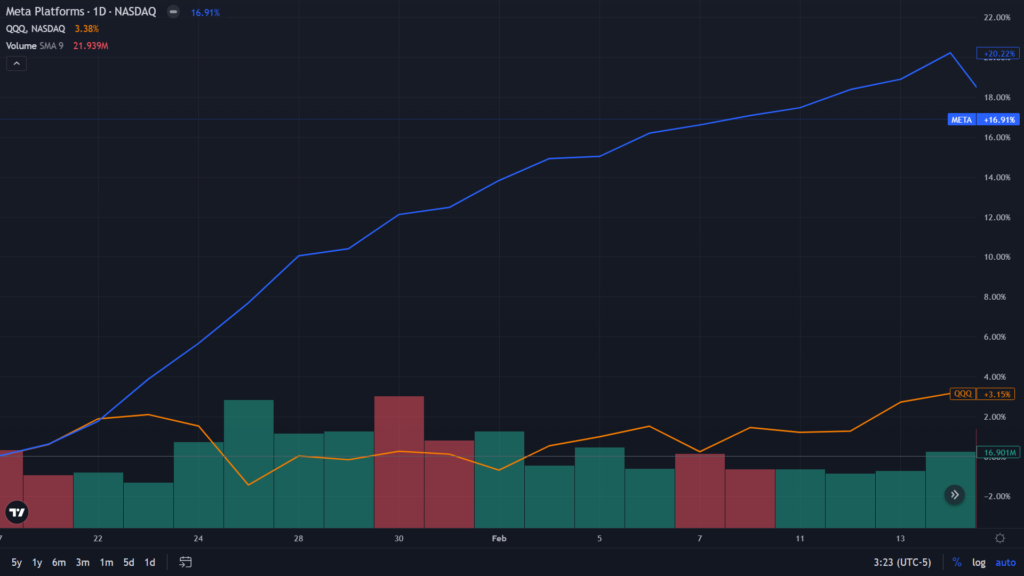1024x576 pixels.
Task: Select the 1m time range
Action: click(x=106, y=562)
